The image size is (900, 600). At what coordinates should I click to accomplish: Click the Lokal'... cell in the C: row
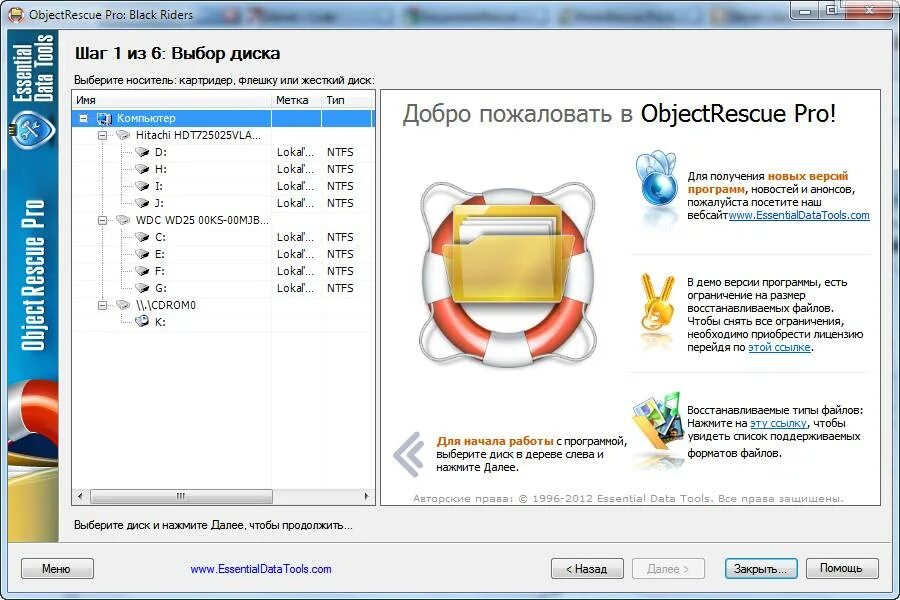click(295, 237)
